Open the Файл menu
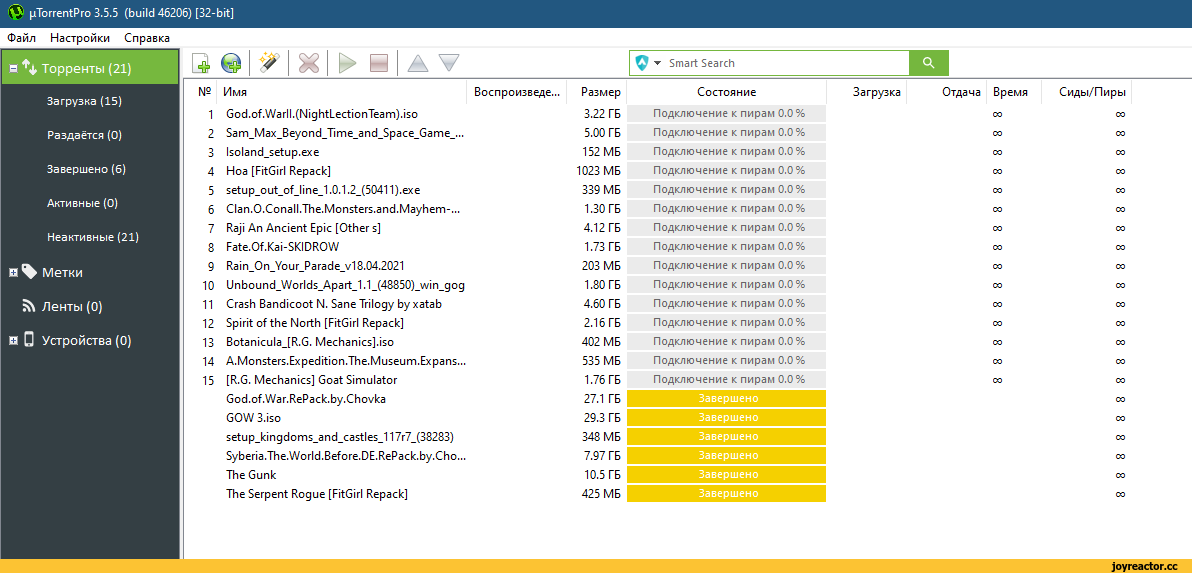 [x=21, y=38]
